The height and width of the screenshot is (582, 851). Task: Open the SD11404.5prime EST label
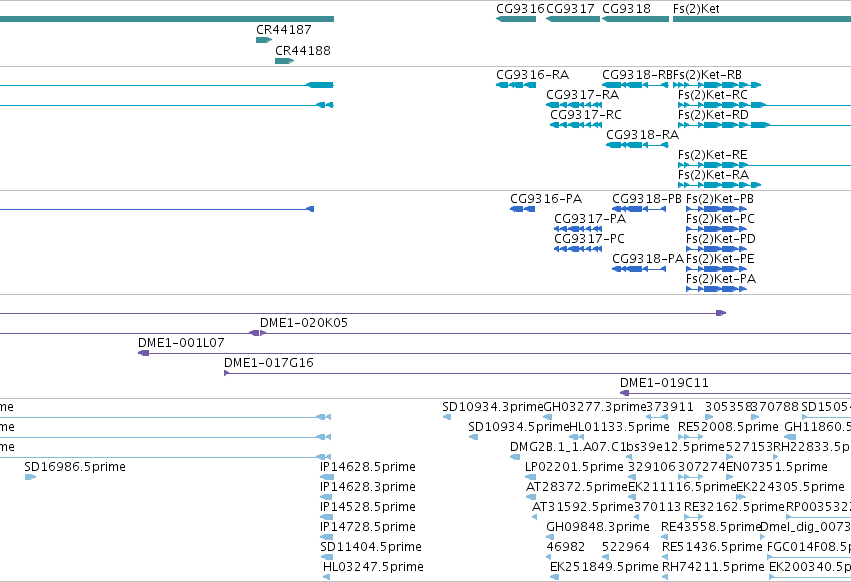click(371, 547)
